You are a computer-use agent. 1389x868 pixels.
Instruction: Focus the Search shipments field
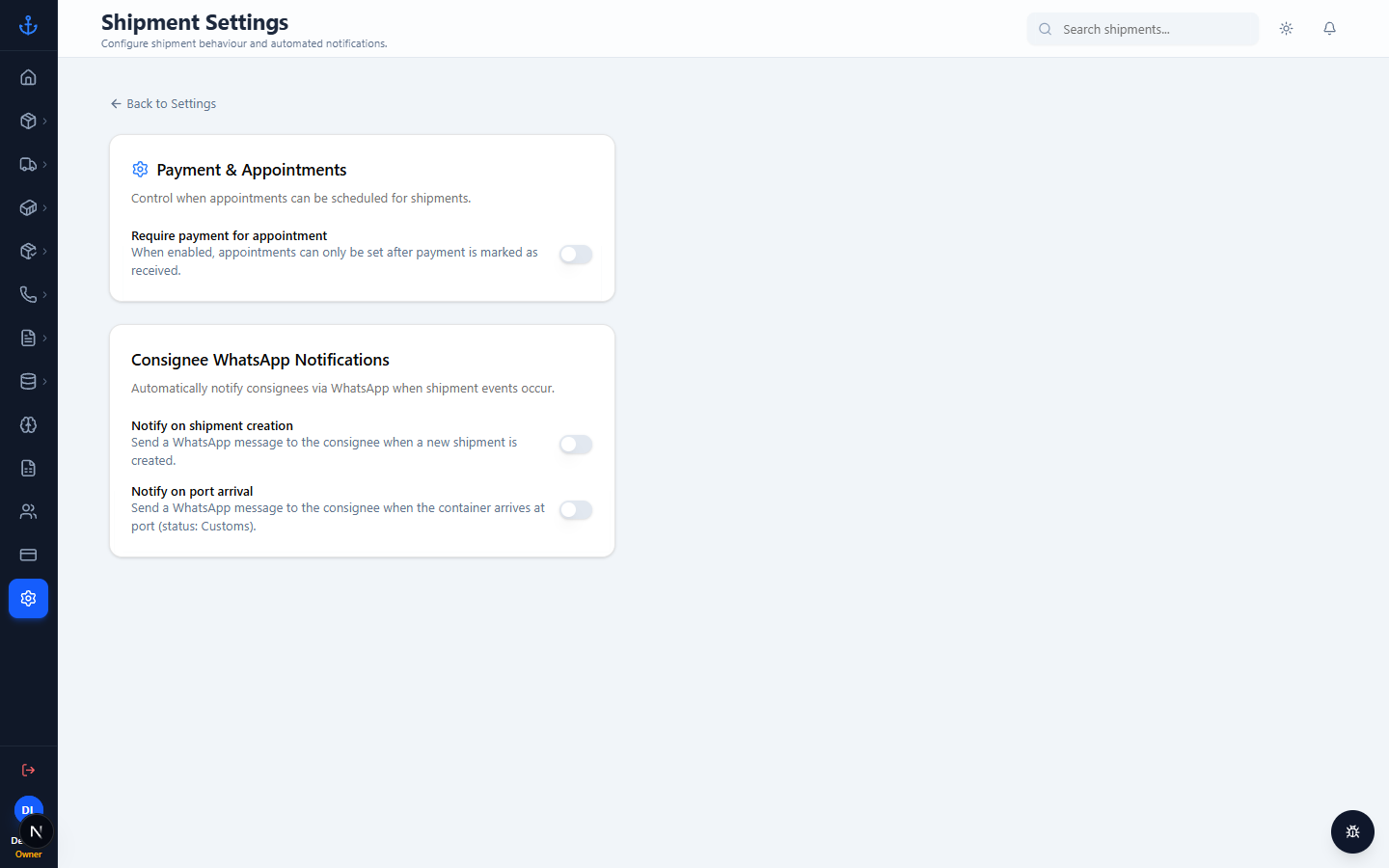pos(1143,29)
